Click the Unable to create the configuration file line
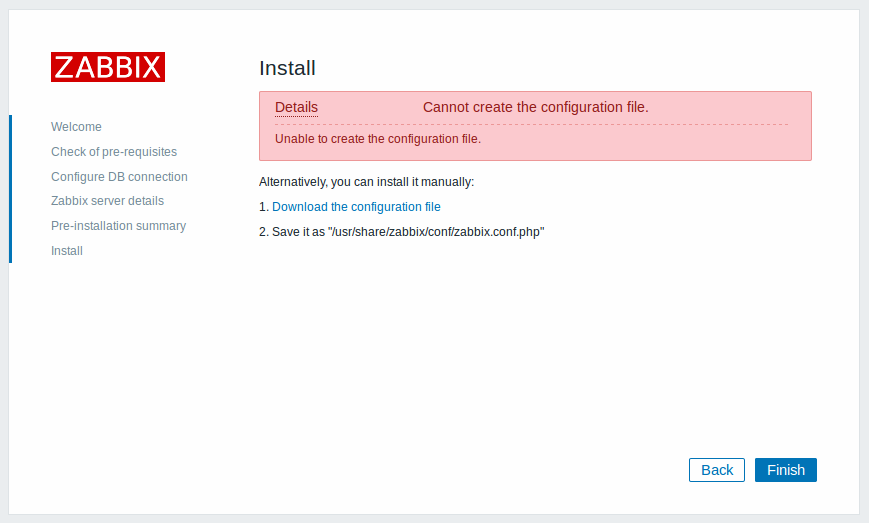This screenshot has height=523, width=869. tap(378, 139)
